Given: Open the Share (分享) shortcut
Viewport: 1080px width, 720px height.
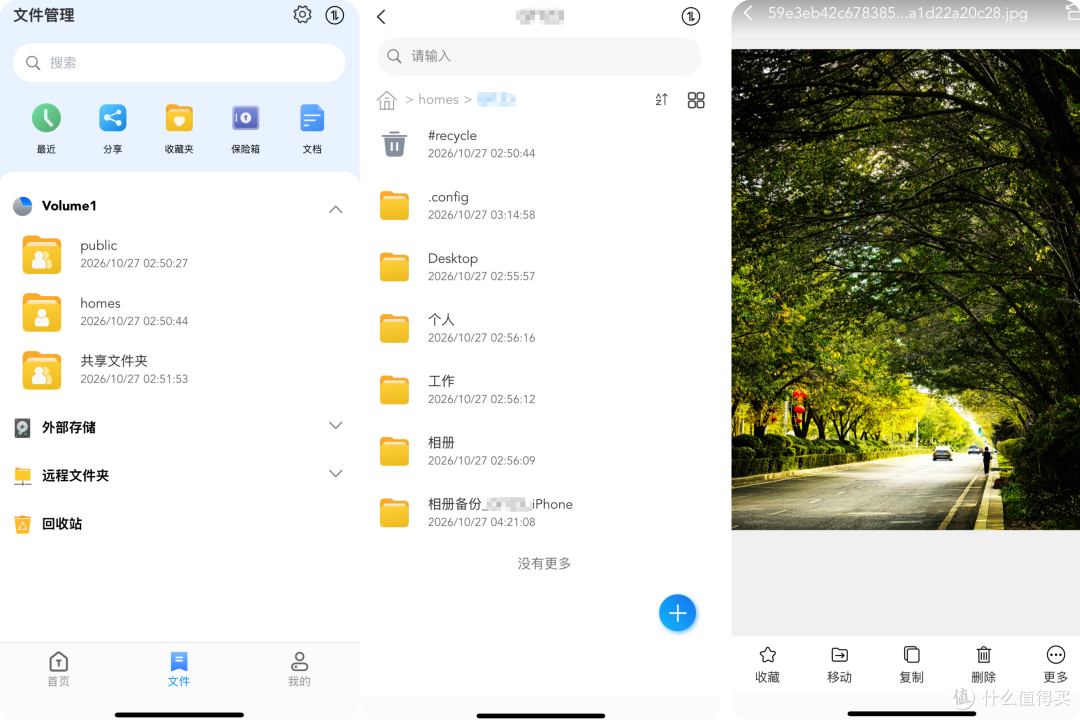Looking at the screenshot, I should point(112,128).
